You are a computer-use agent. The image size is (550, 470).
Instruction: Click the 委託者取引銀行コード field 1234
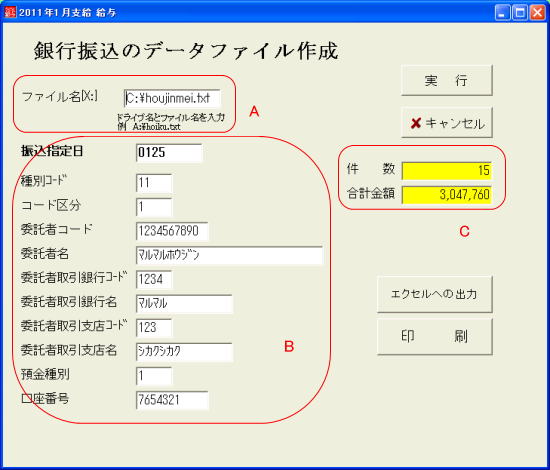coord(154,279)
